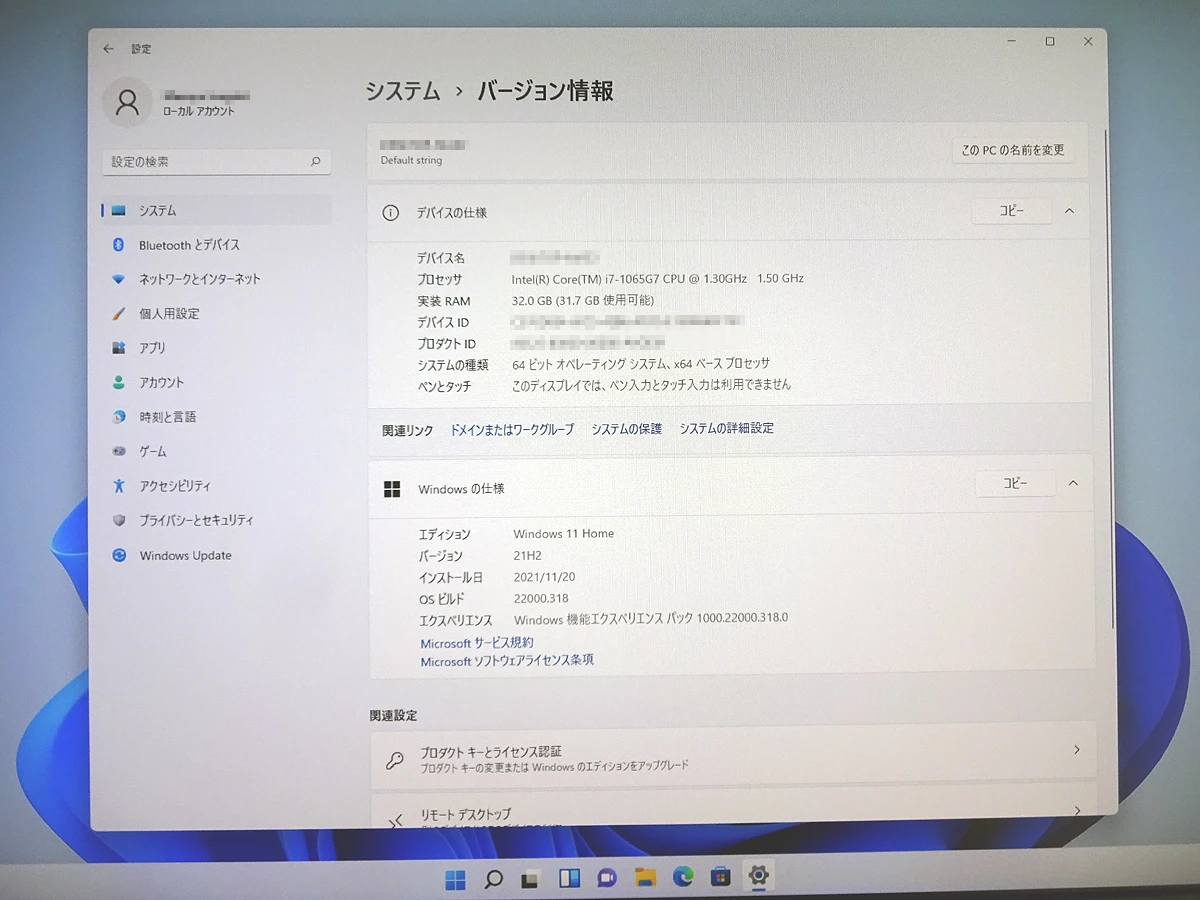Open taskbar Search icon
This screenshot has height=900, width=1200.
(493, 879)
